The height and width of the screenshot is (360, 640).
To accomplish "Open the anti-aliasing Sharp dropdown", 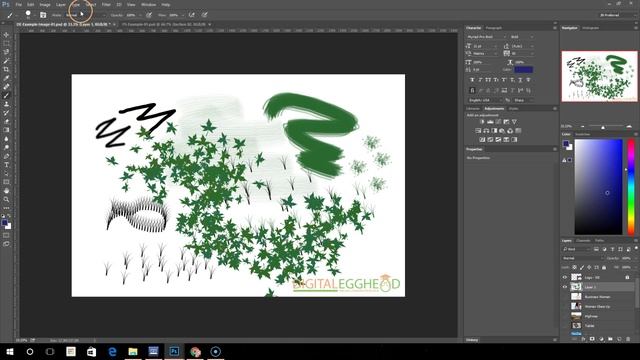I will pyautogui.click(x=523, y=100).
